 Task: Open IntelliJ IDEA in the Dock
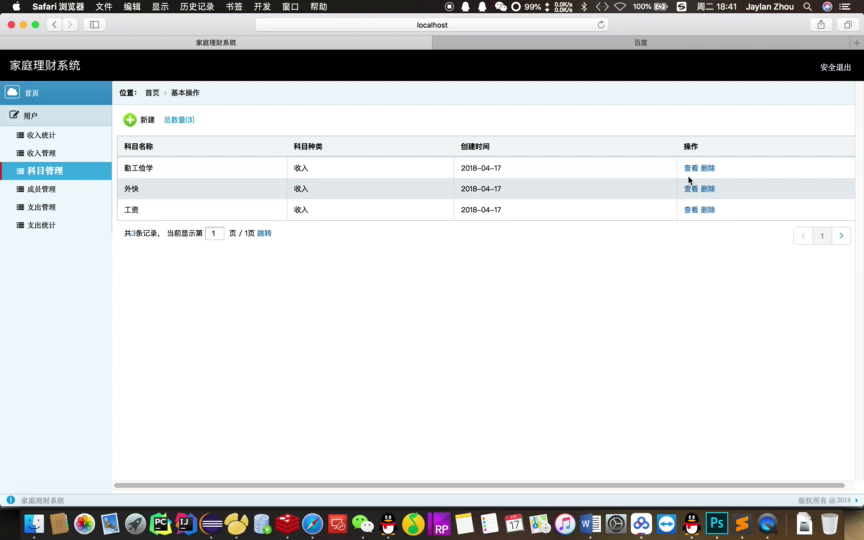pyautogui.click(x=186, y=524)
